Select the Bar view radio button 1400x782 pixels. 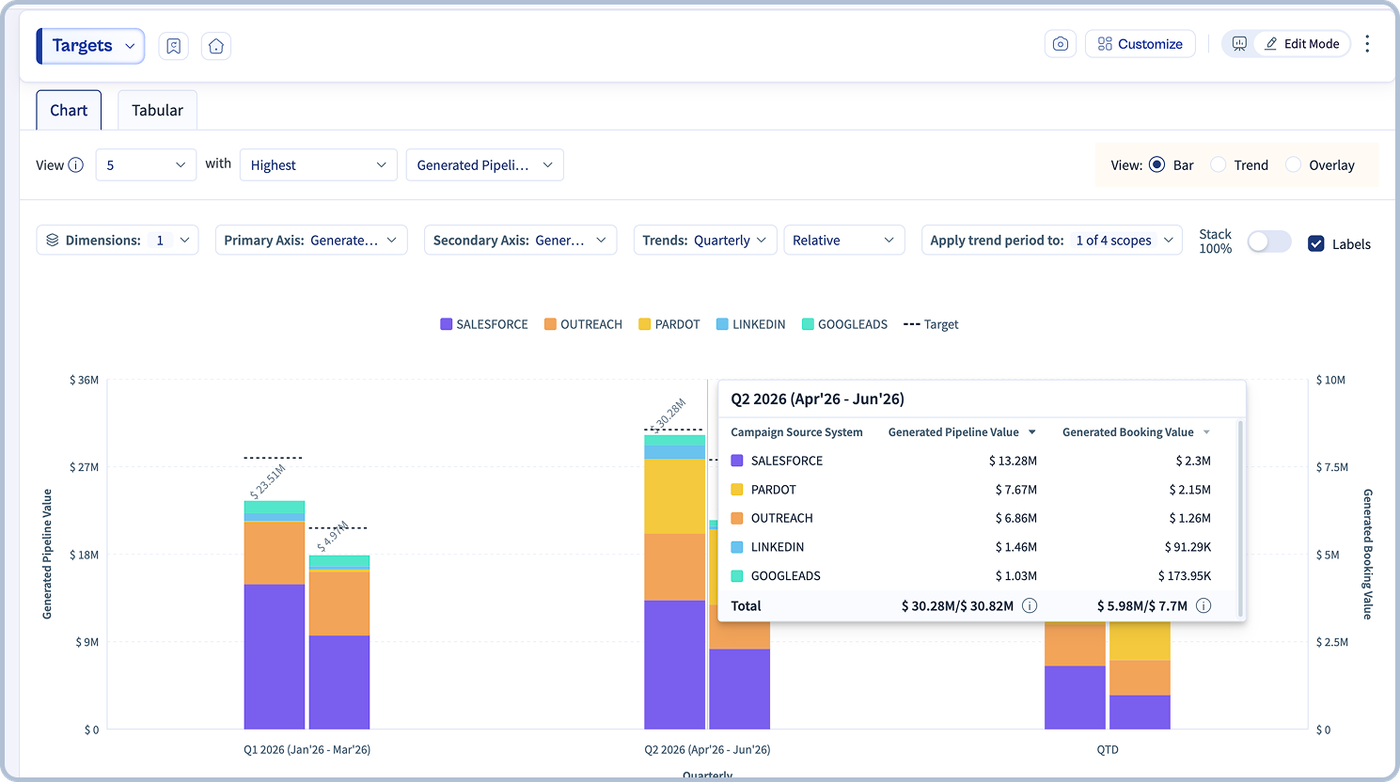(1157, 165)
